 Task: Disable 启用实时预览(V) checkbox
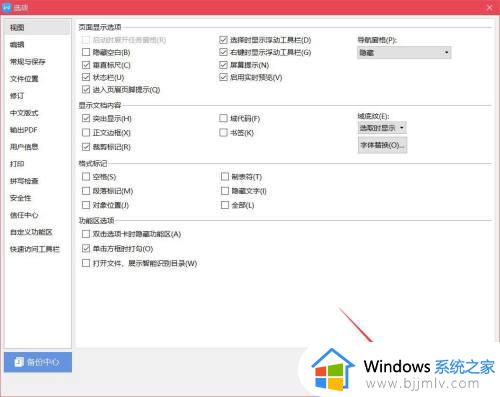click(223, 77)
